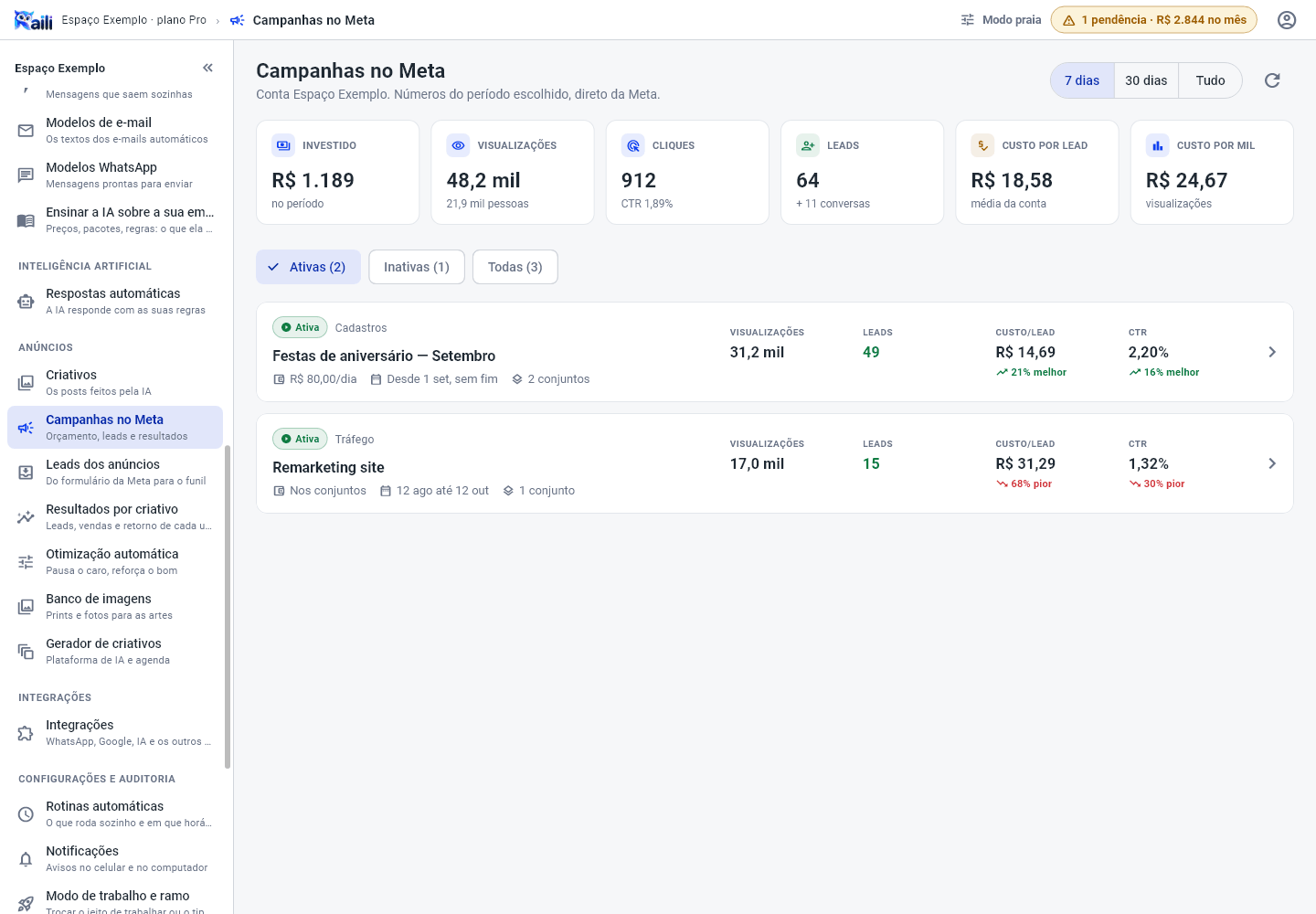Click the Ensinar a IA book icon

[x=26, y=220]
